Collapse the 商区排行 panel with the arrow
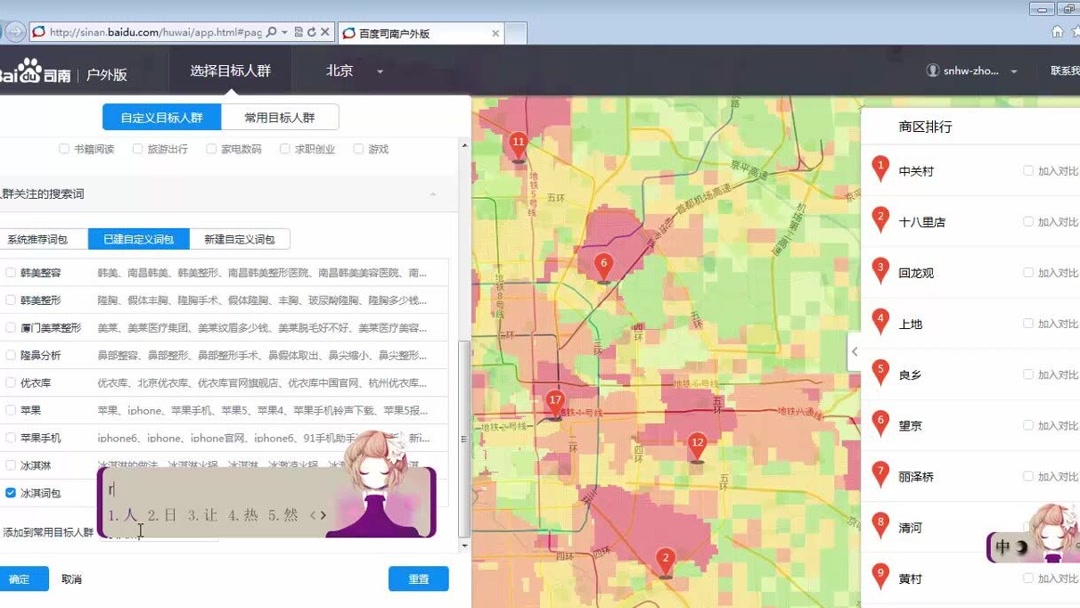This screenshot has width=1080, height=608. click(x=855, y=352)
